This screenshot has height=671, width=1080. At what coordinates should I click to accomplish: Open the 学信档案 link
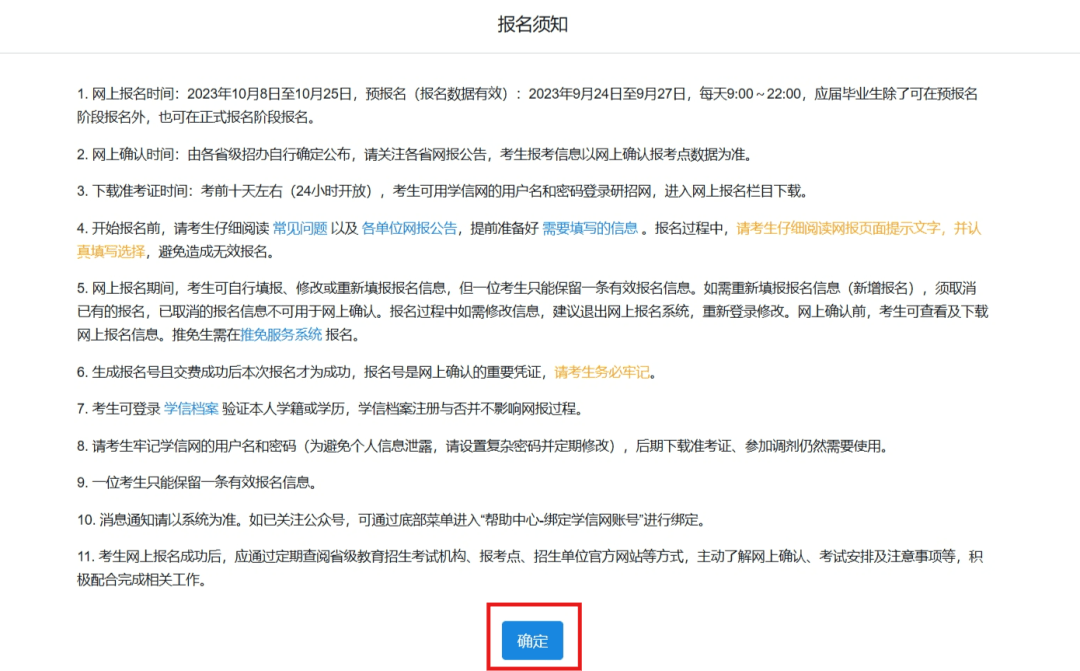(190, 409)
